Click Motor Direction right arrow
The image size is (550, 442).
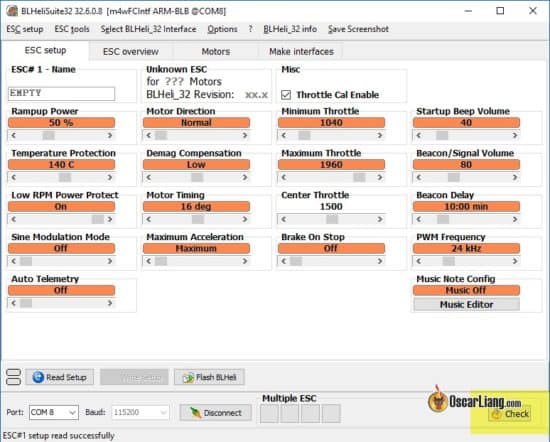click(245, 135)
